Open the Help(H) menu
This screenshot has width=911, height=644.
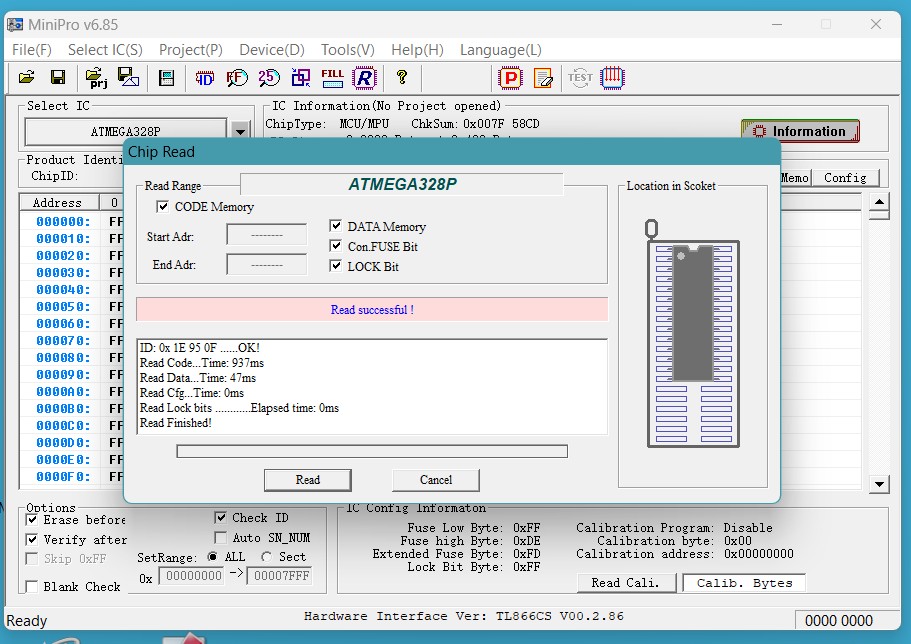[x=417, y=50]
